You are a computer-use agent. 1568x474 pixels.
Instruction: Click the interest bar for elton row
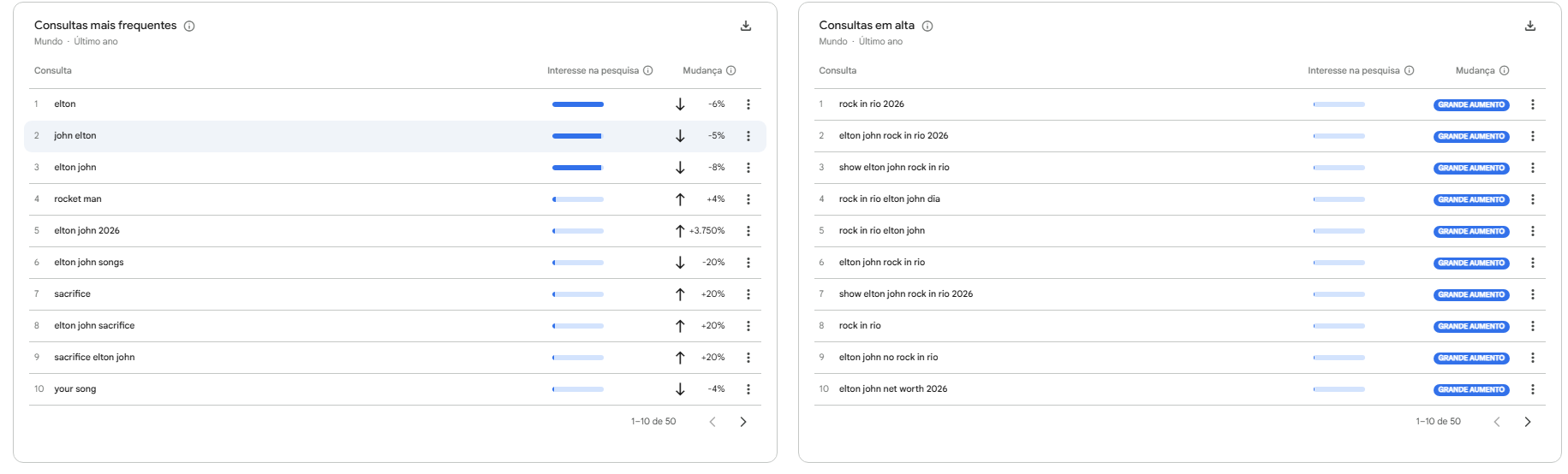pos(578,104)
